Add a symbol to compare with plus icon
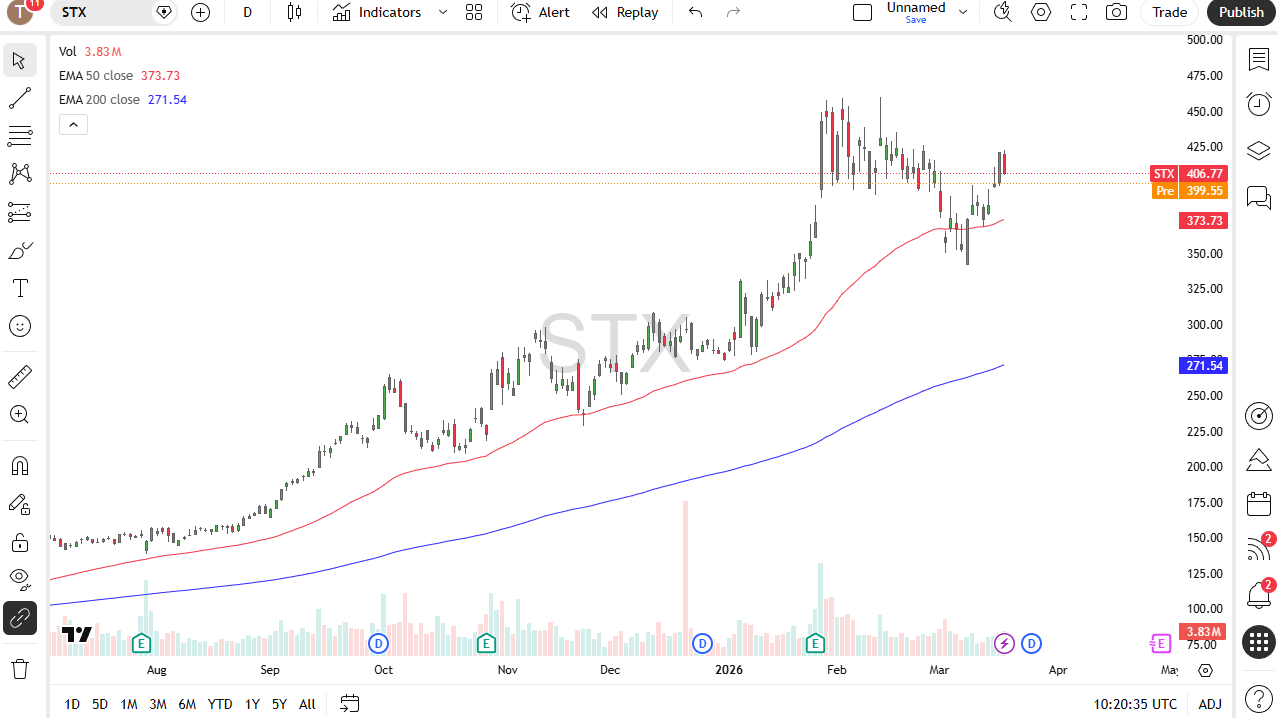Image resolution: width=1278 pixels, height=718 pixels. coord(200,12)
